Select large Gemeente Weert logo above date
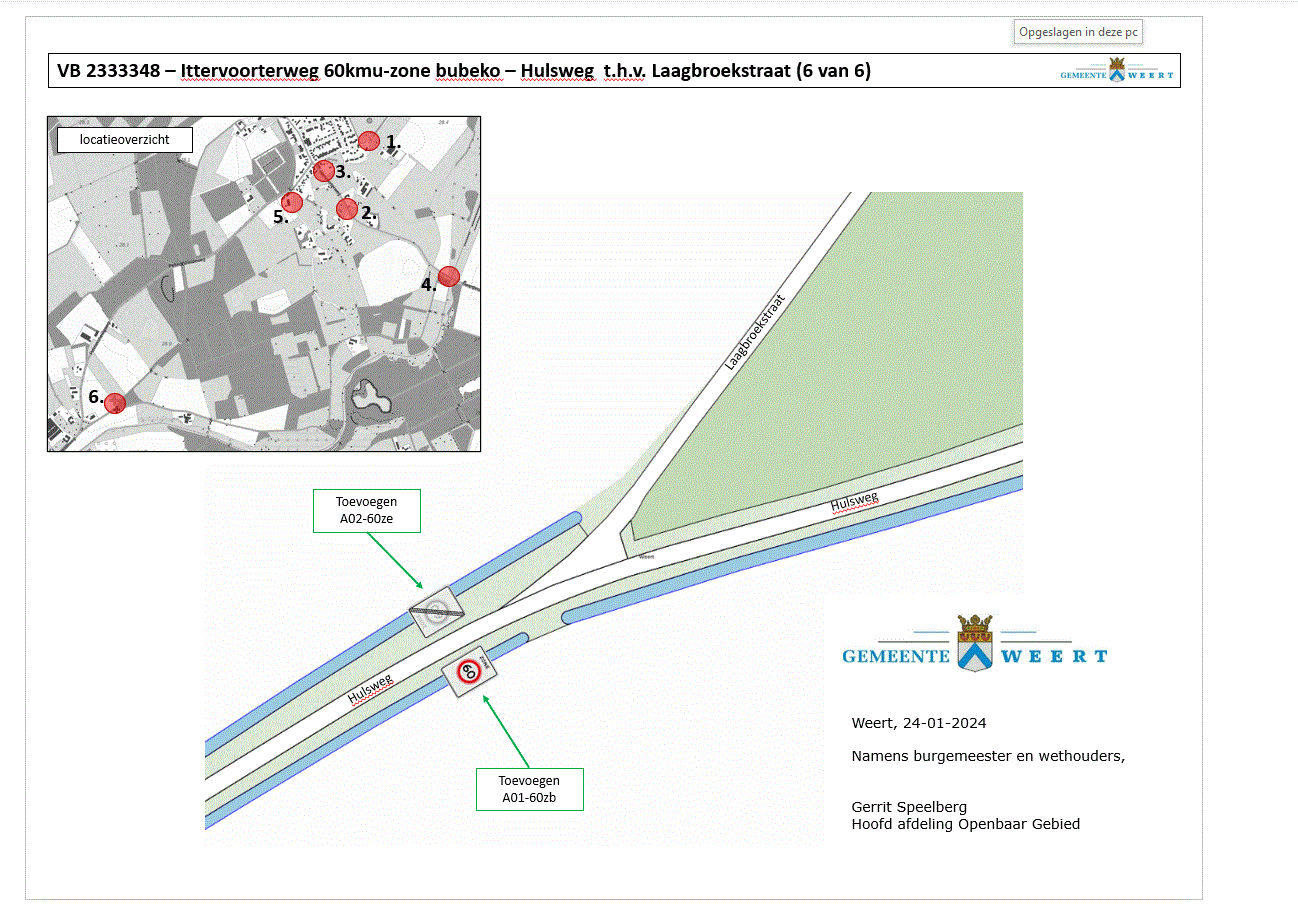Image resolution: width=1298 pixels, height=914 pixels. click(x=975, y=644)
